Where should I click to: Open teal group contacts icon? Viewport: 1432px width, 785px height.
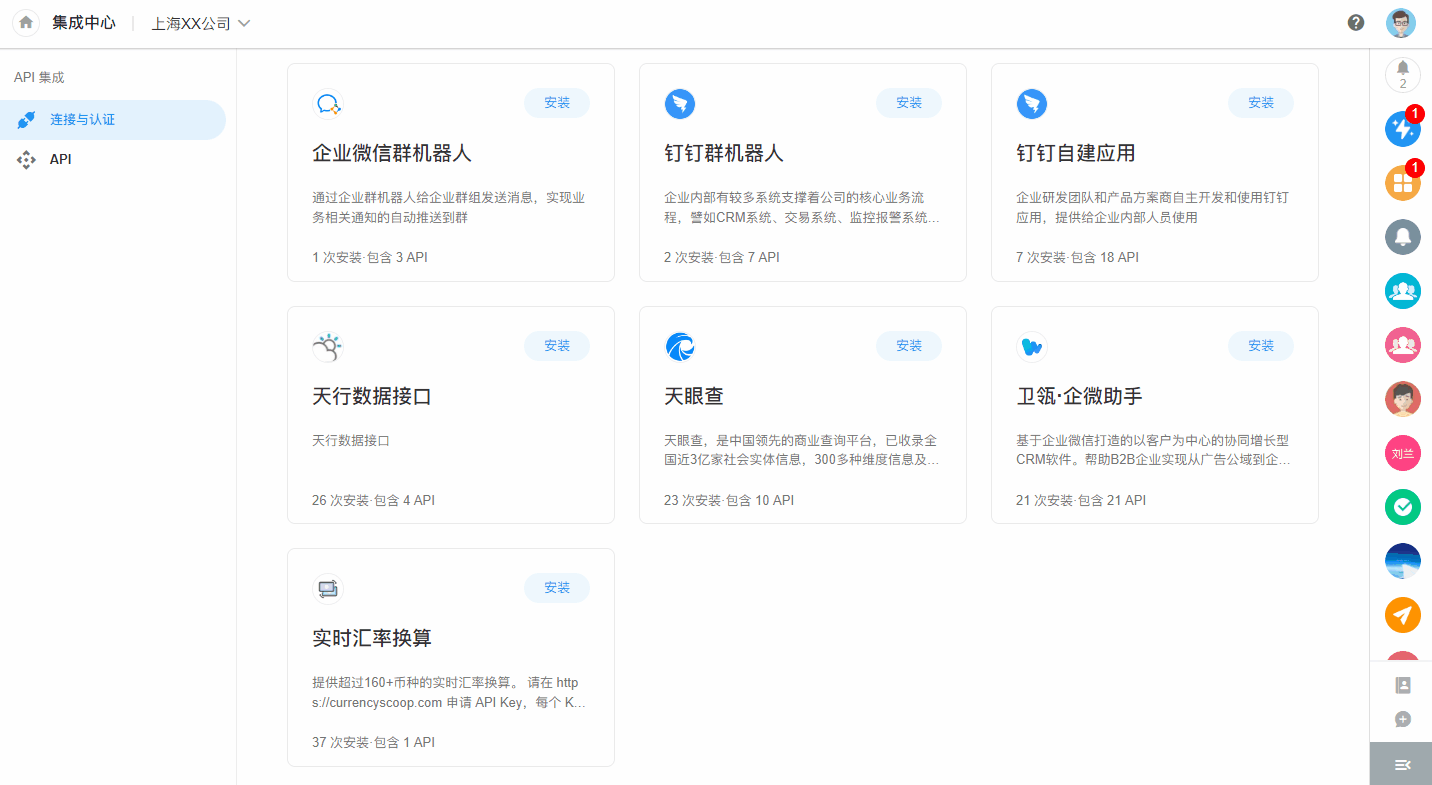pos(1403,291)
